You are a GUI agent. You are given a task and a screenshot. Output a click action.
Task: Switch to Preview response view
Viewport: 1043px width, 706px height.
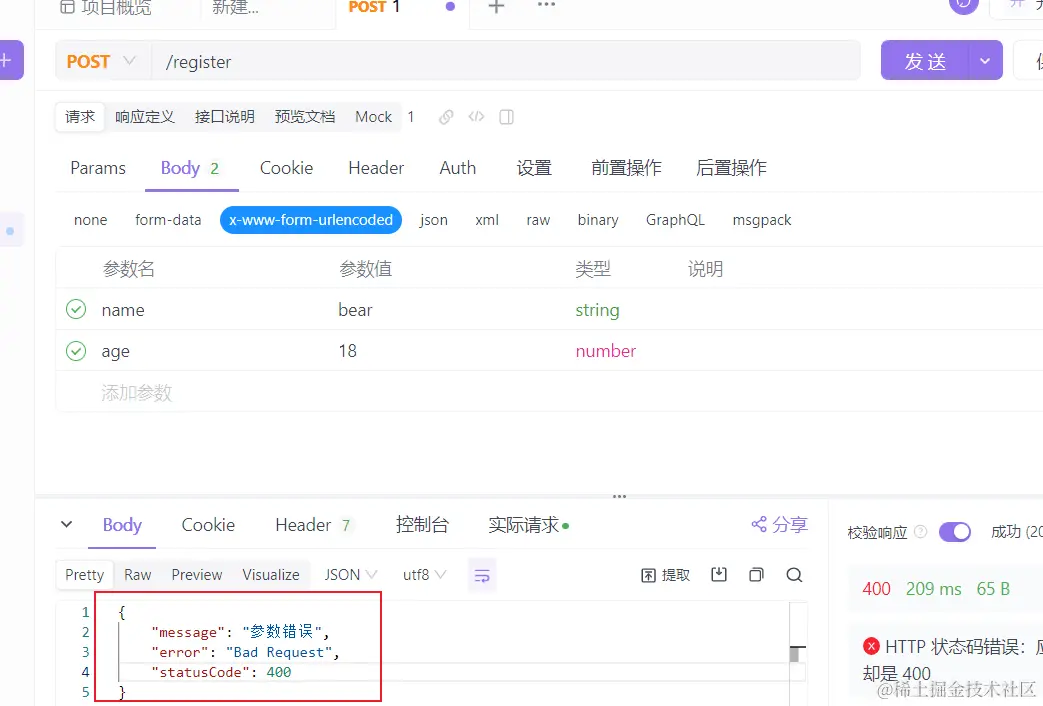coord(197,575)
